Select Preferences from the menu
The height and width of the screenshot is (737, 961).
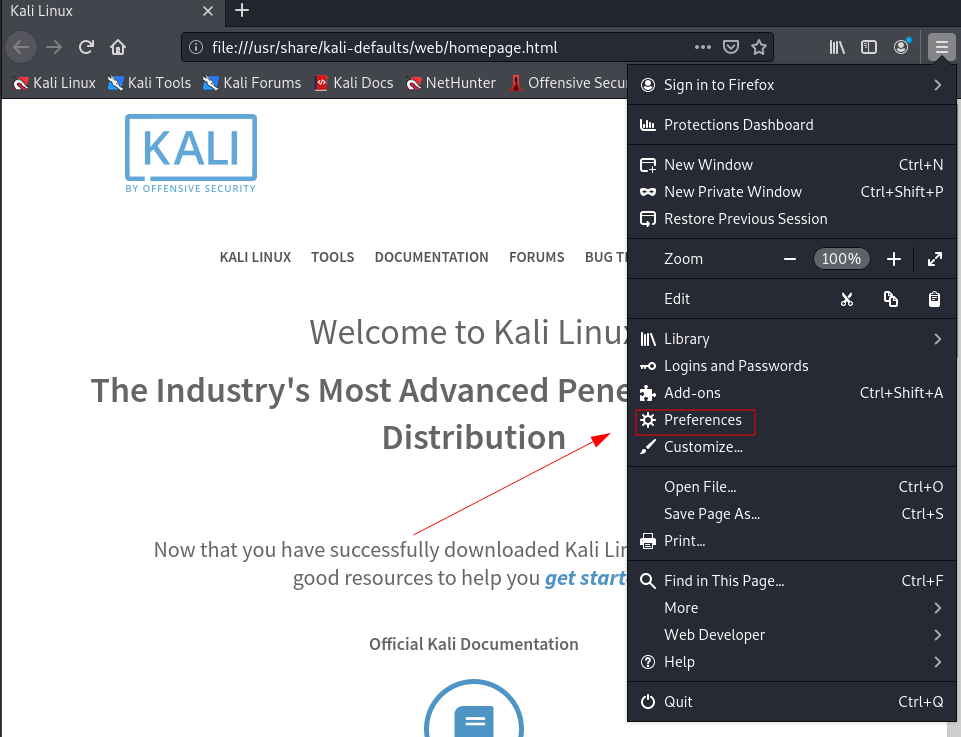(x=701, y=421)
